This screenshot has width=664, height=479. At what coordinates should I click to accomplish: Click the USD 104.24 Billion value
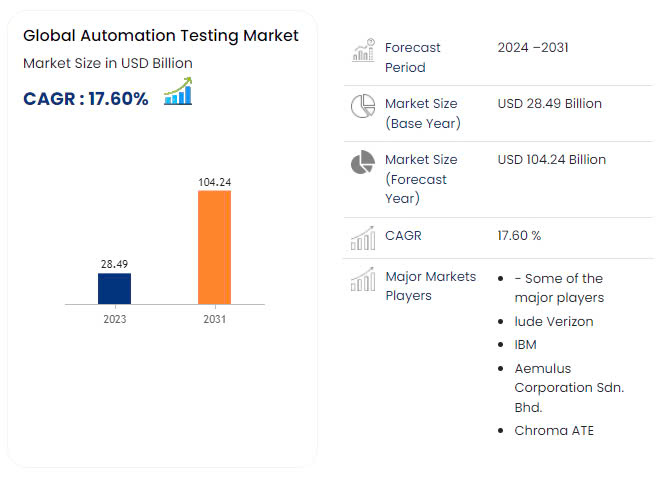[551, 160]
